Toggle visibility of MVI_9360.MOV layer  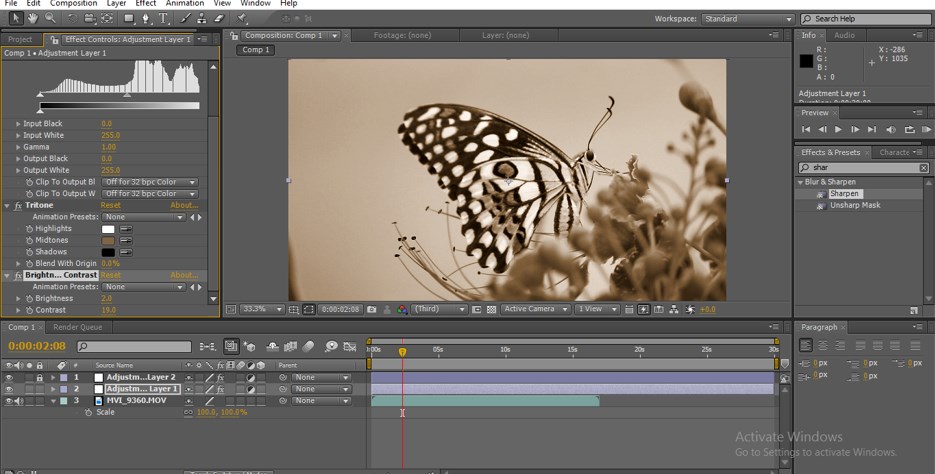tap(10, 401)
